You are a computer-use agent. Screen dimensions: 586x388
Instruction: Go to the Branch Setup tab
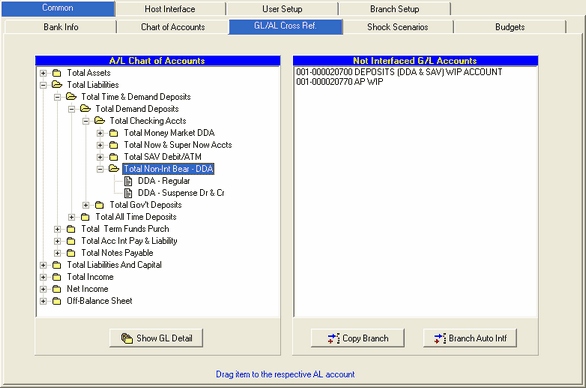394,9
